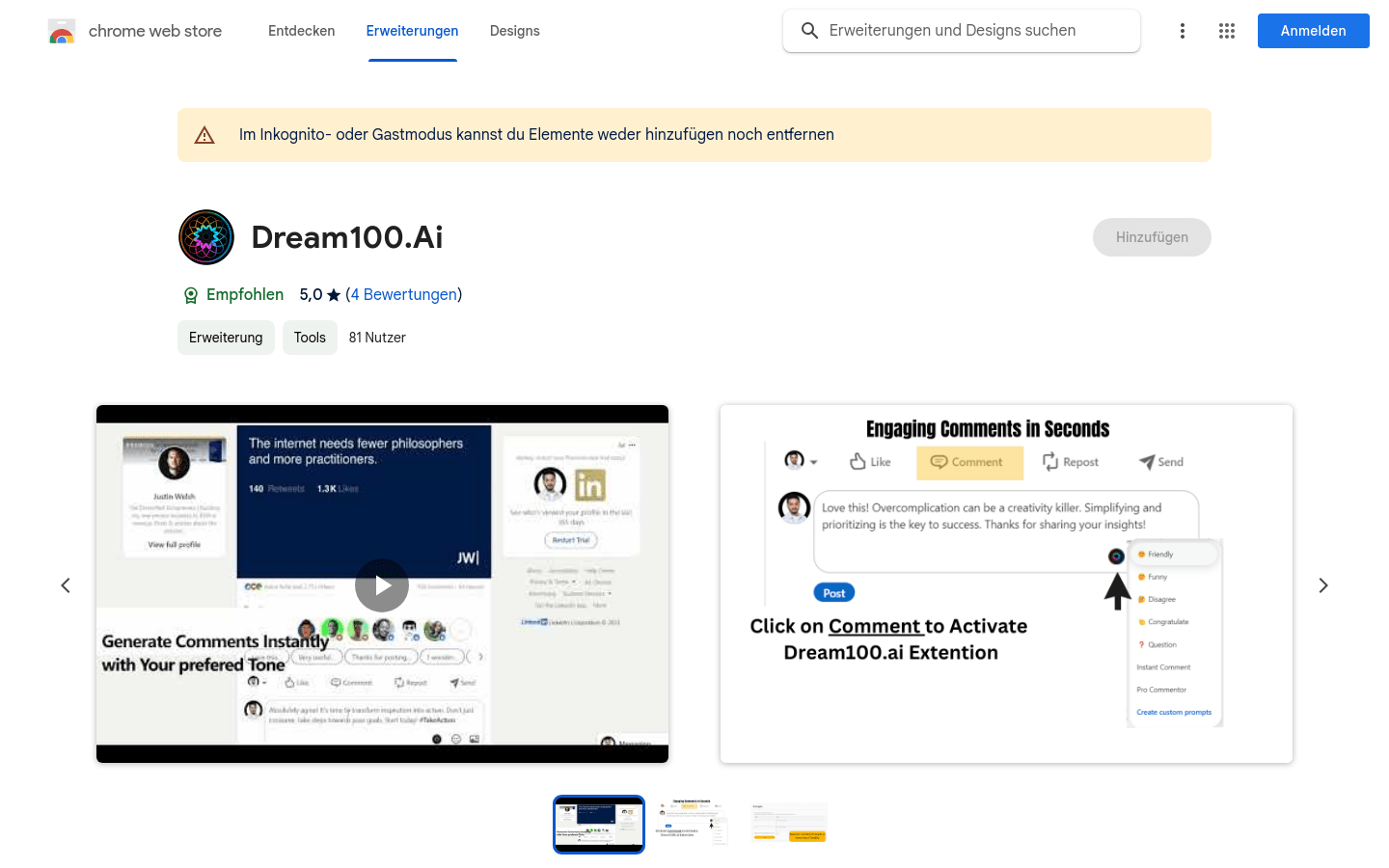Go to previous screenshot with left arrow
This screenshot has width=1389, height=868.
[x=66, y=585]
